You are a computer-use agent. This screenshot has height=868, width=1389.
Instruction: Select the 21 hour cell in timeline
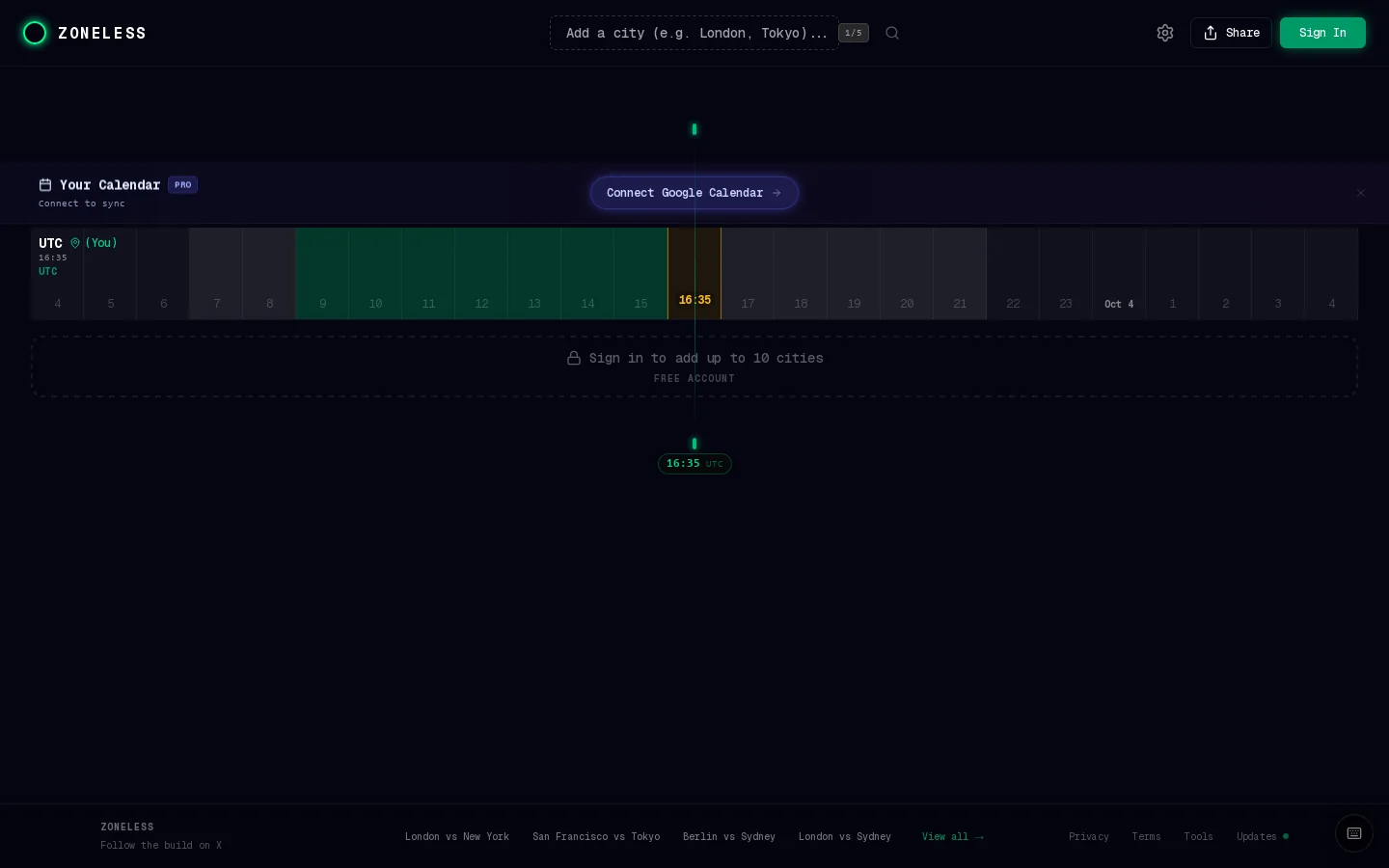tap(960, 274)
